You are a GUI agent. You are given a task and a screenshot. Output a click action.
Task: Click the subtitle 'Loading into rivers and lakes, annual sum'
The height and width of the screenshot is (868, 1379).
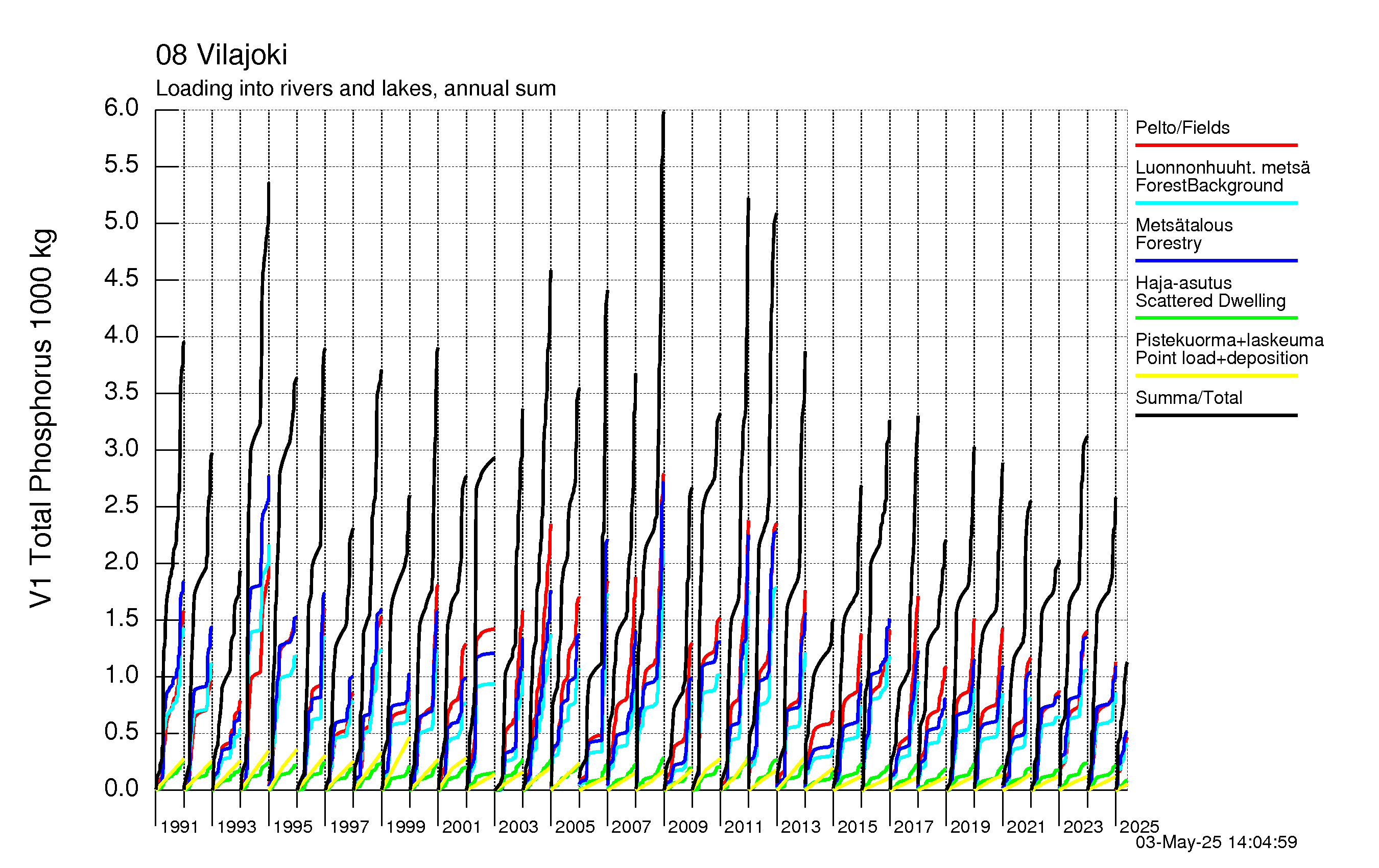click(355, 88)
